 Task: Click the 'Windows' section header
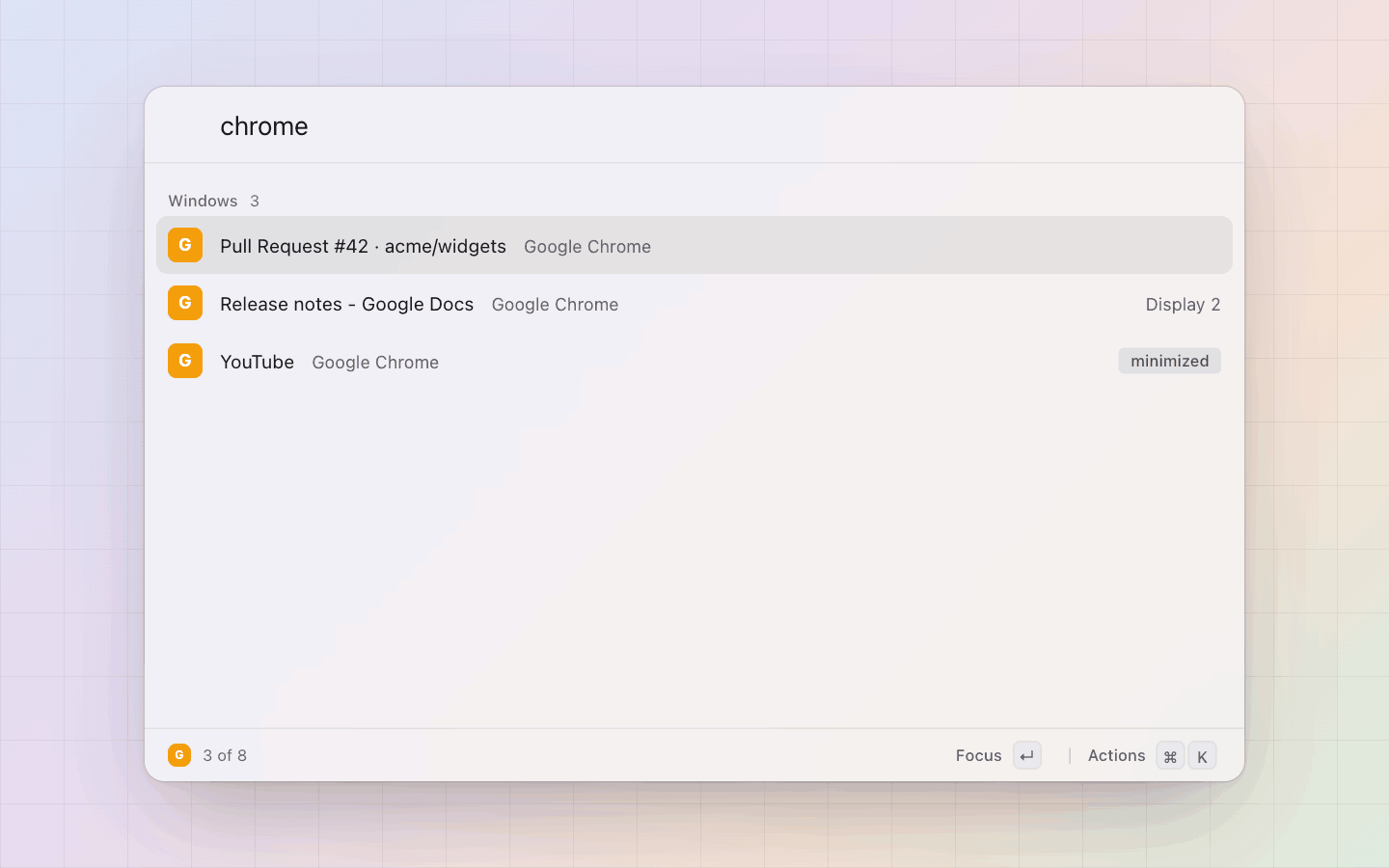click(x=203, y=201)
